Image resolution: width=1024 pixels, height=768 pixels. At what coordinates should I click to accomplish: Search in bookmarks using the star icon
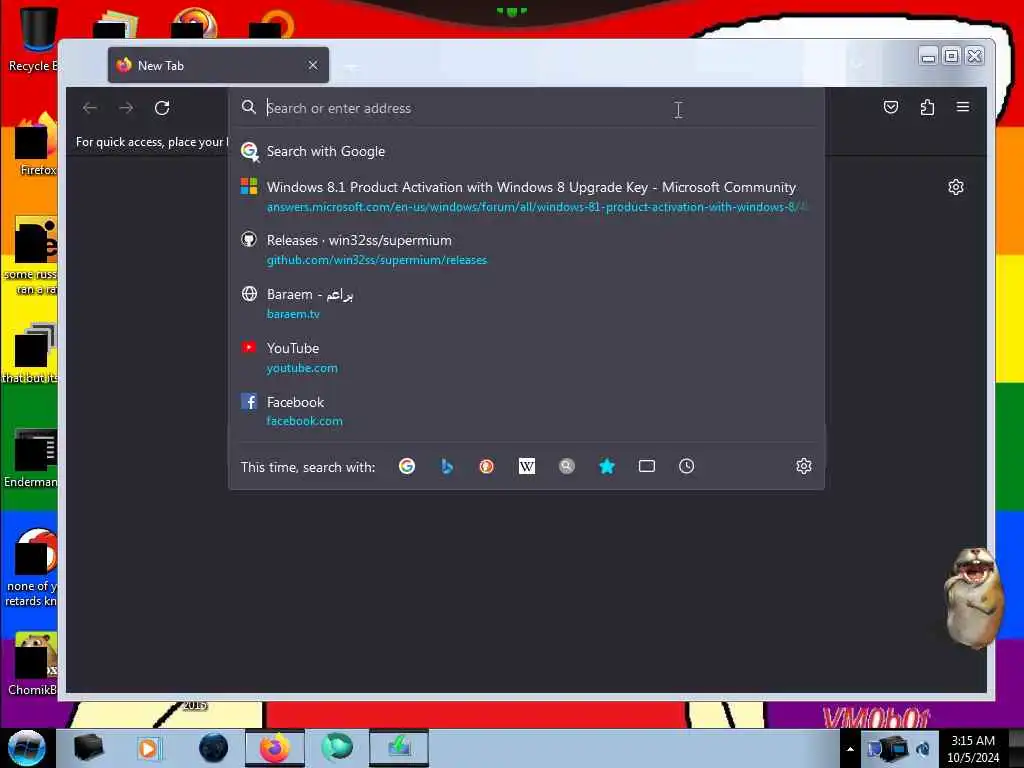(x=607, y=466)
